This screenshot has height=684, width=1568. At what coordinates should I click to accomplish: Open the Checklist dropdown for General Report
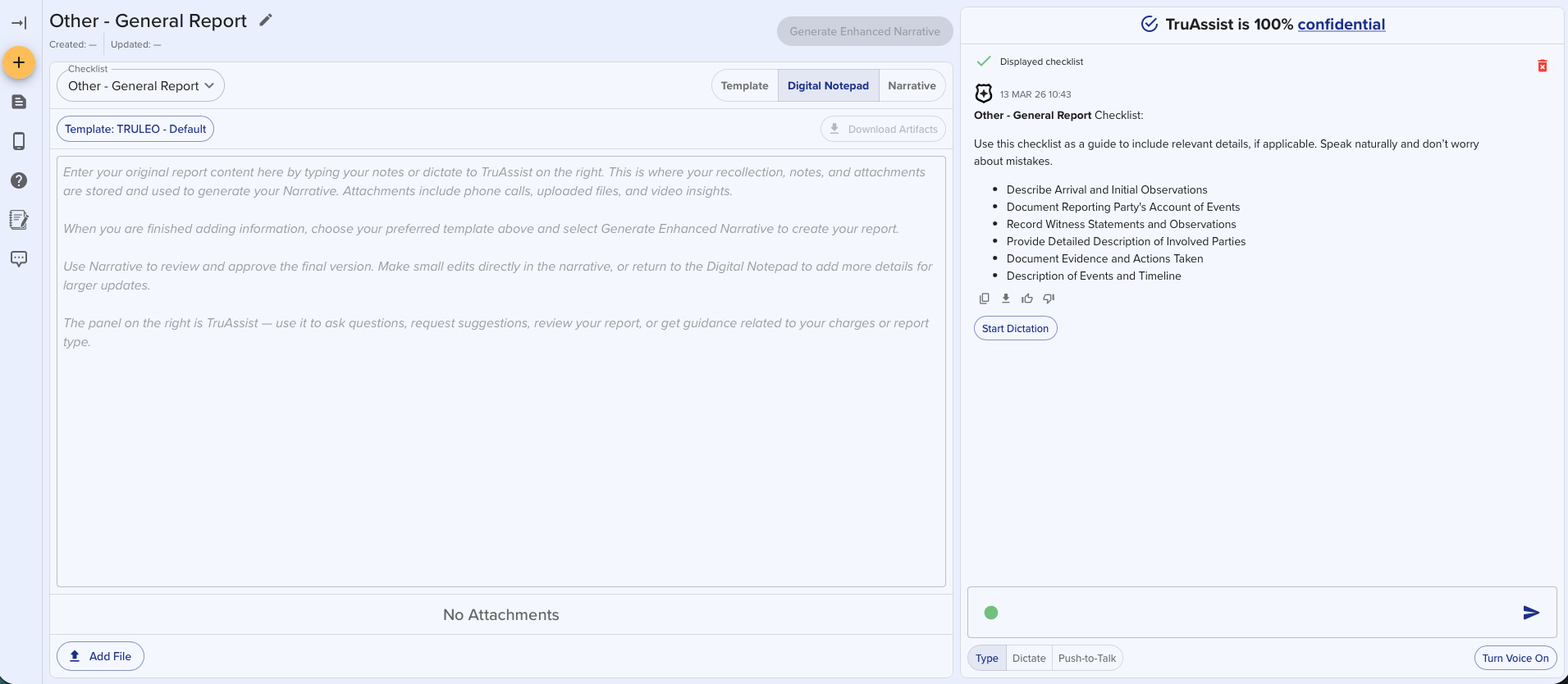point(140,86)
